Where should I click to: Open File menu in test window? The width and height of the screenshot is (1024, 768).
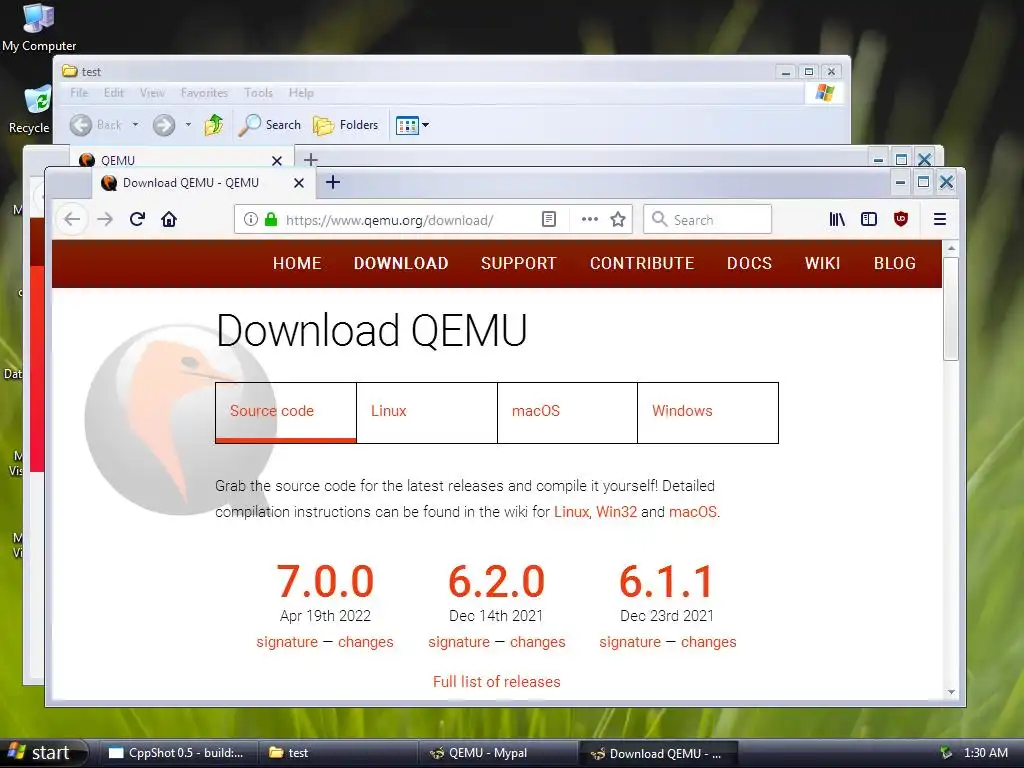[x=79, y=93]
